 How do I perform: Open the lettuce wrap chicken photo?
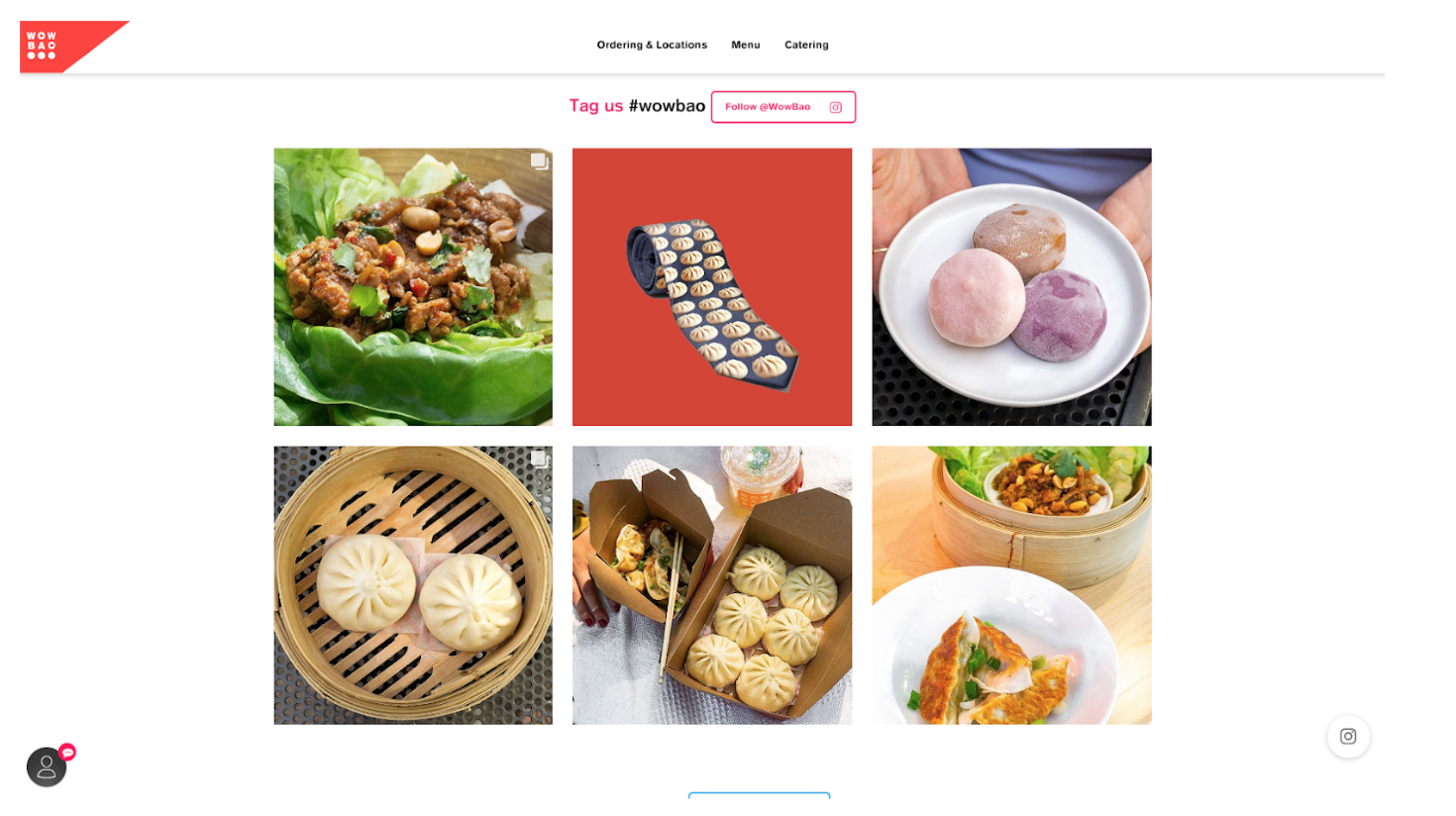coord(413,287)
